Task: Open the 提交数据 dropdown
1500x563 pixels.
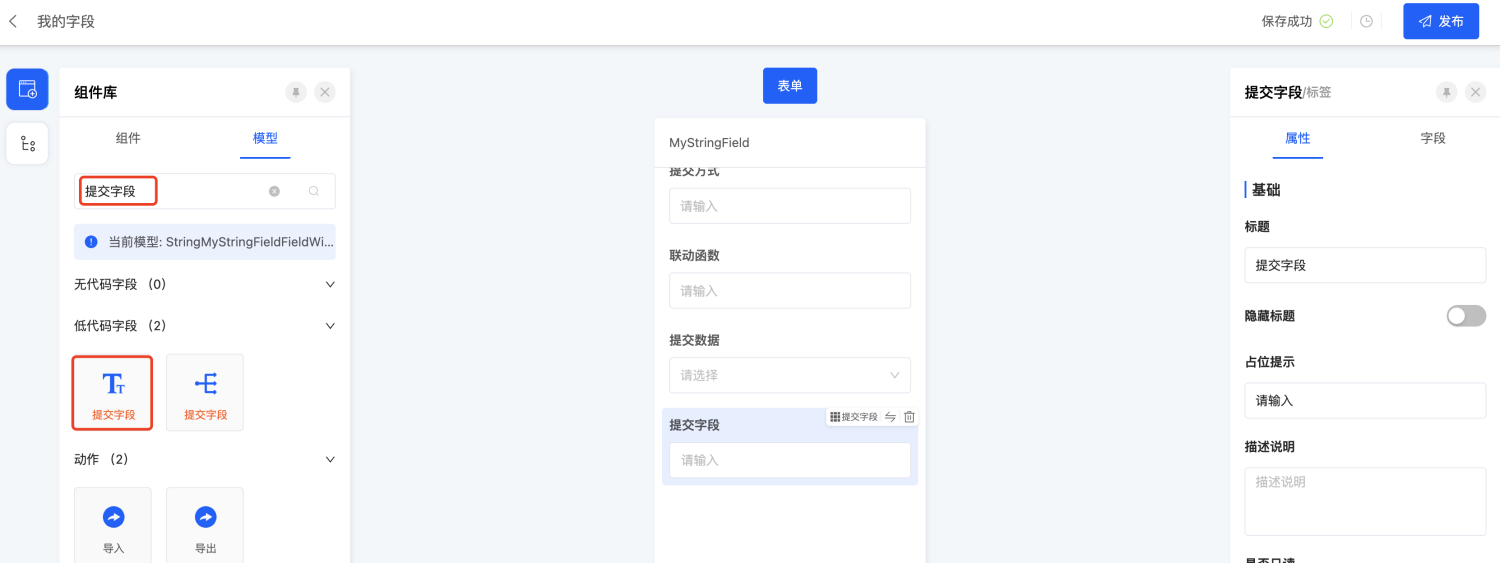Action: coord(789,375)
